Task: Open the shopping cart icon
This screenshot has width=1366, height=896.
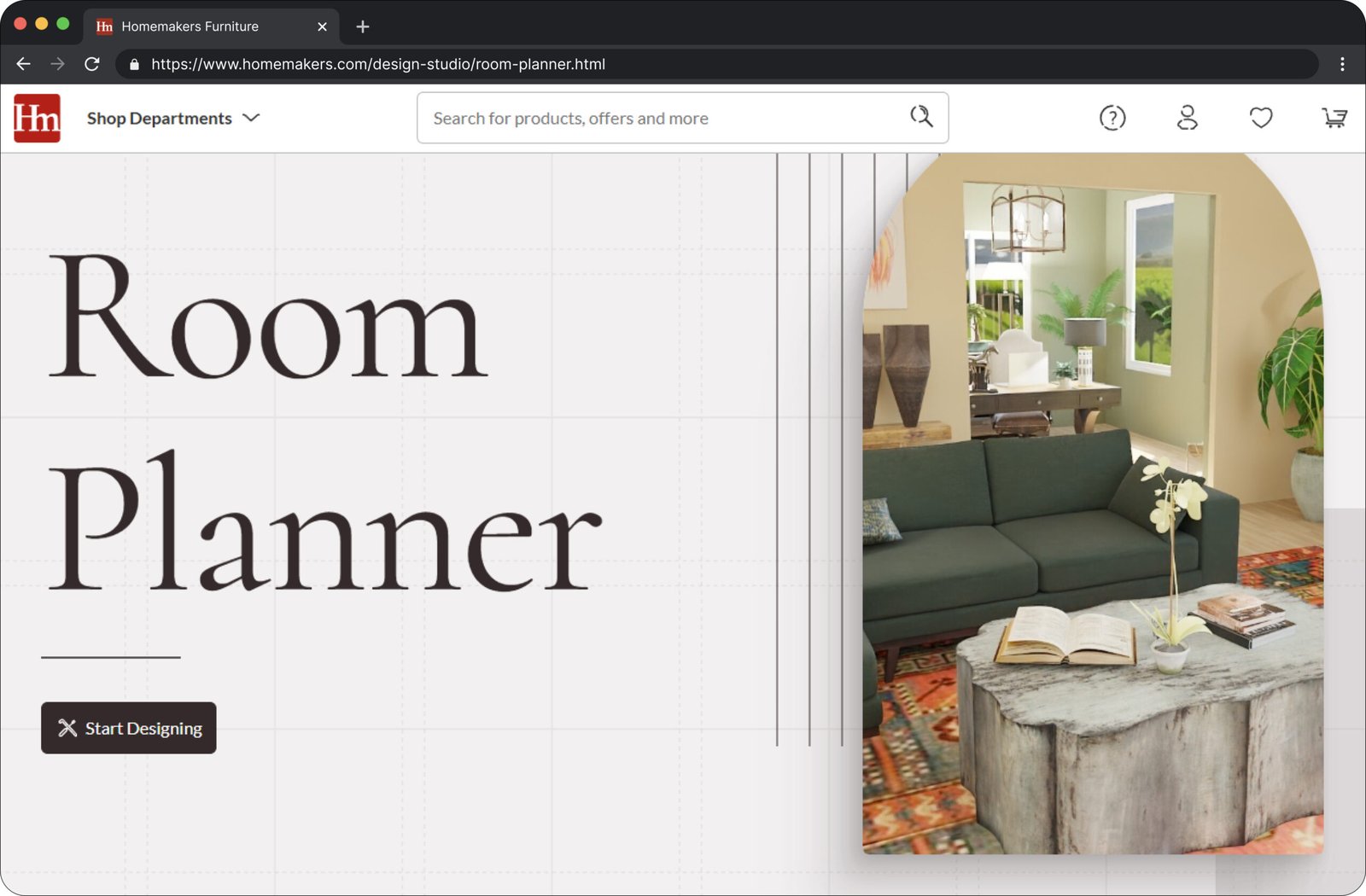Action: point(1334,118)
